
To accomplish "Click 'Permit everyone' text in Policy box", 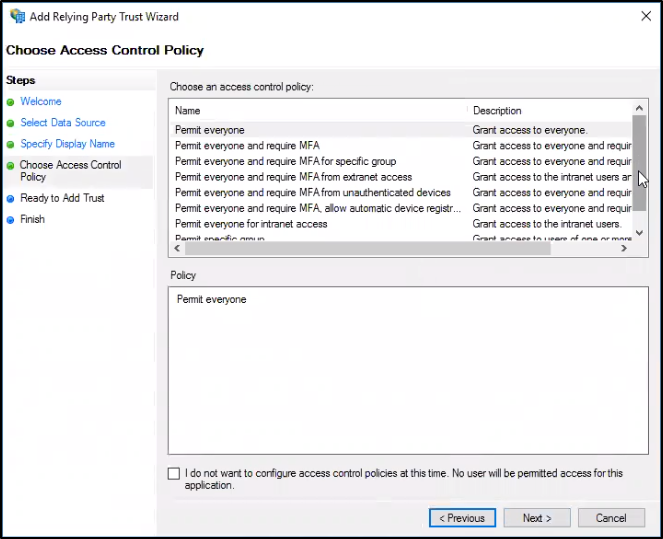I will point(211,299).
